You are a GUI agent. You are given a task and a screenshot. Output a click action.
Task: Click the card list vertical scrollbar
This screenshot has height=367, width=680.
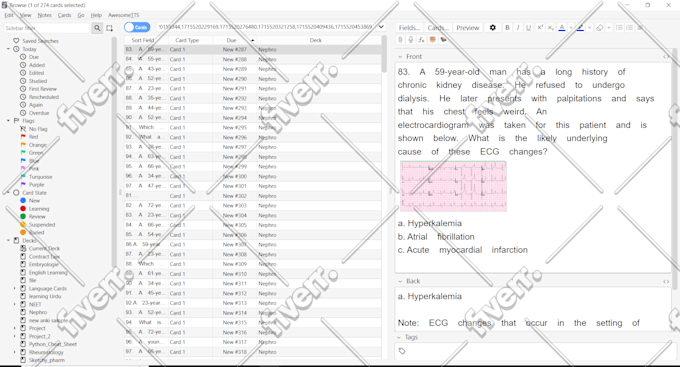384,54
